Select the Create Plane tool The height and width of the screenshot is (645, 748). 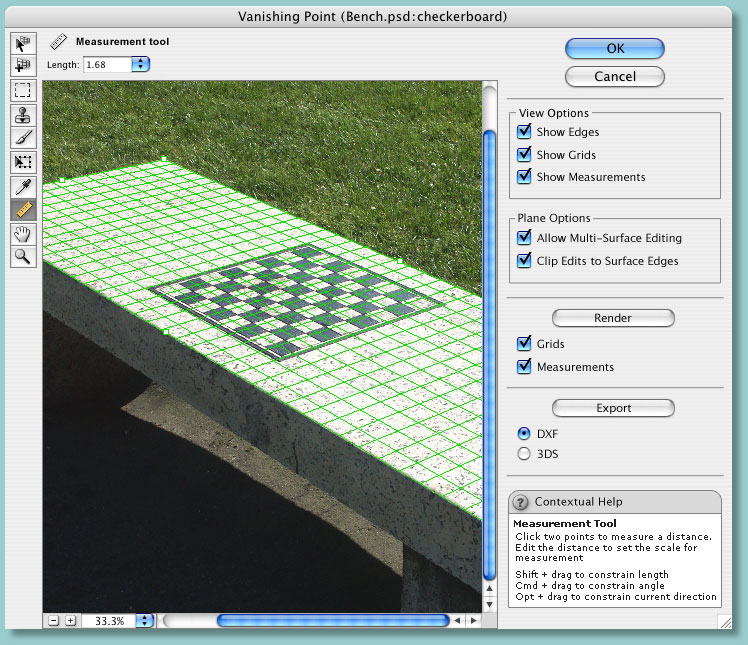click(23, 65)
